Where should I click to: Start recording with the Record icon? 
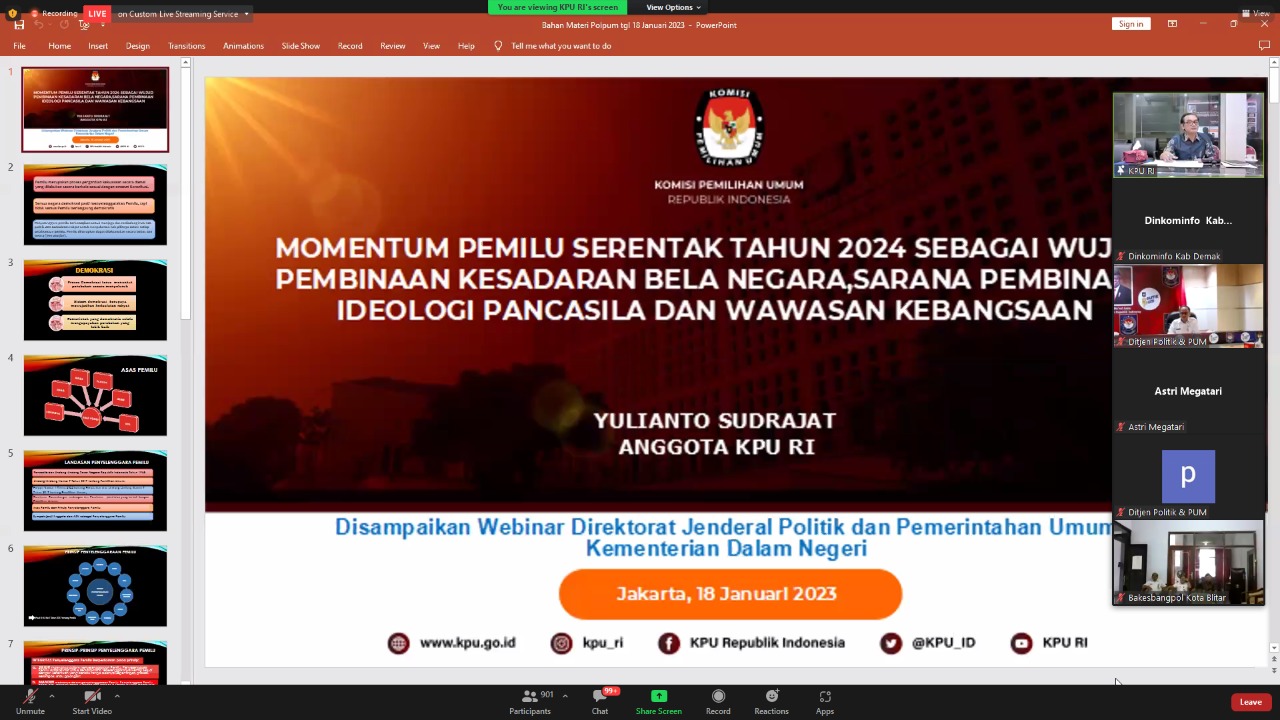[x=718, y=697]
